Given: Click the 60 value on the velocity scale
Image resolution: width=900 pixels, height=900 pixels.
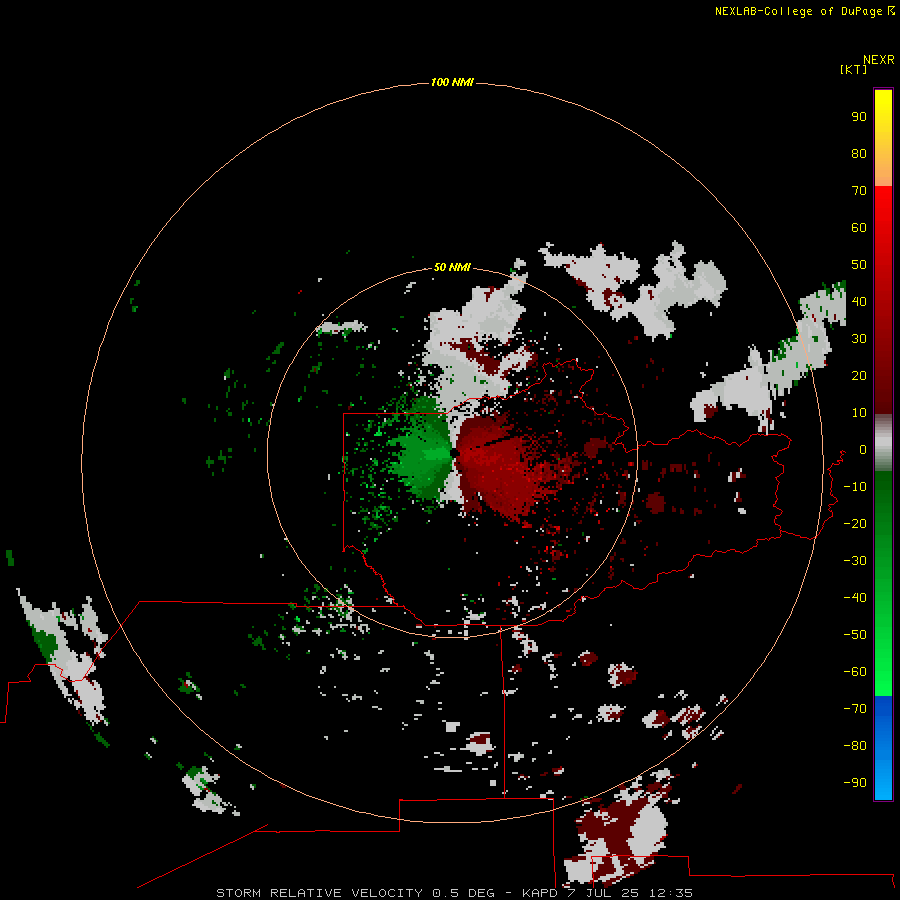Looking at the screenshot, I should pos(859,227).
